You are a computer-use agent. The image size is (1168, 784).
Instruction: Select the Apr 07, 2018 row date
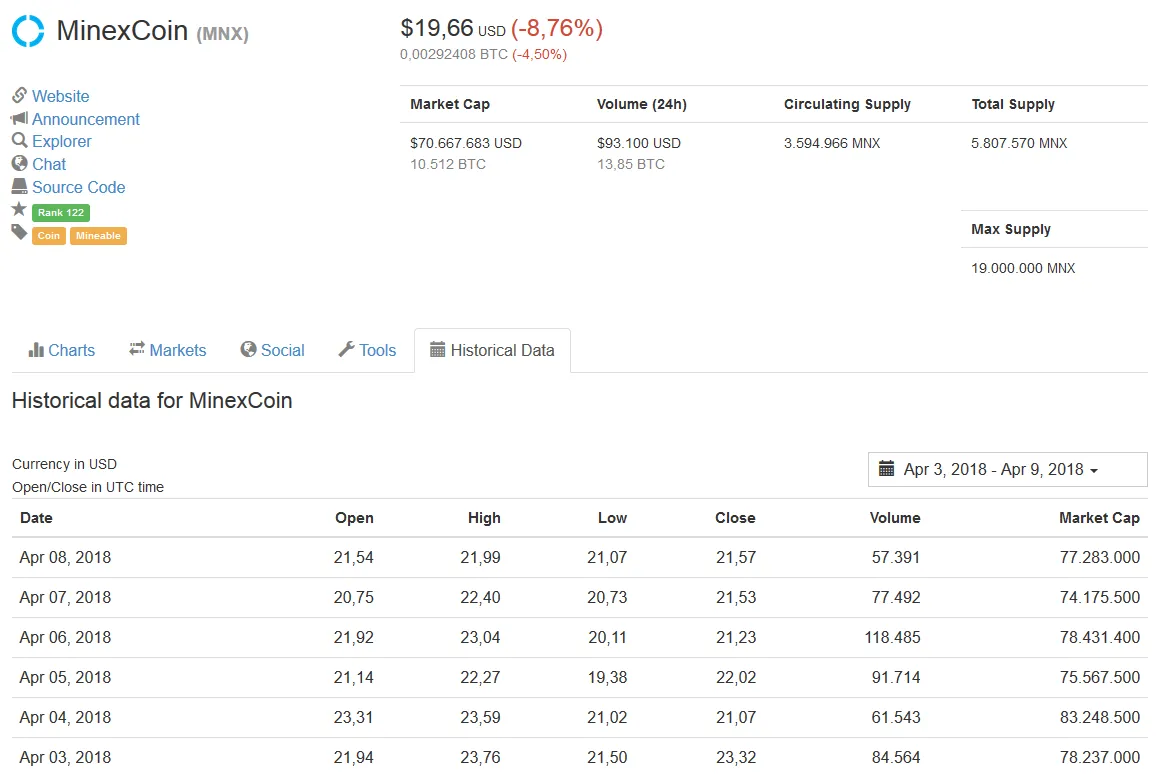coord(66,598)
